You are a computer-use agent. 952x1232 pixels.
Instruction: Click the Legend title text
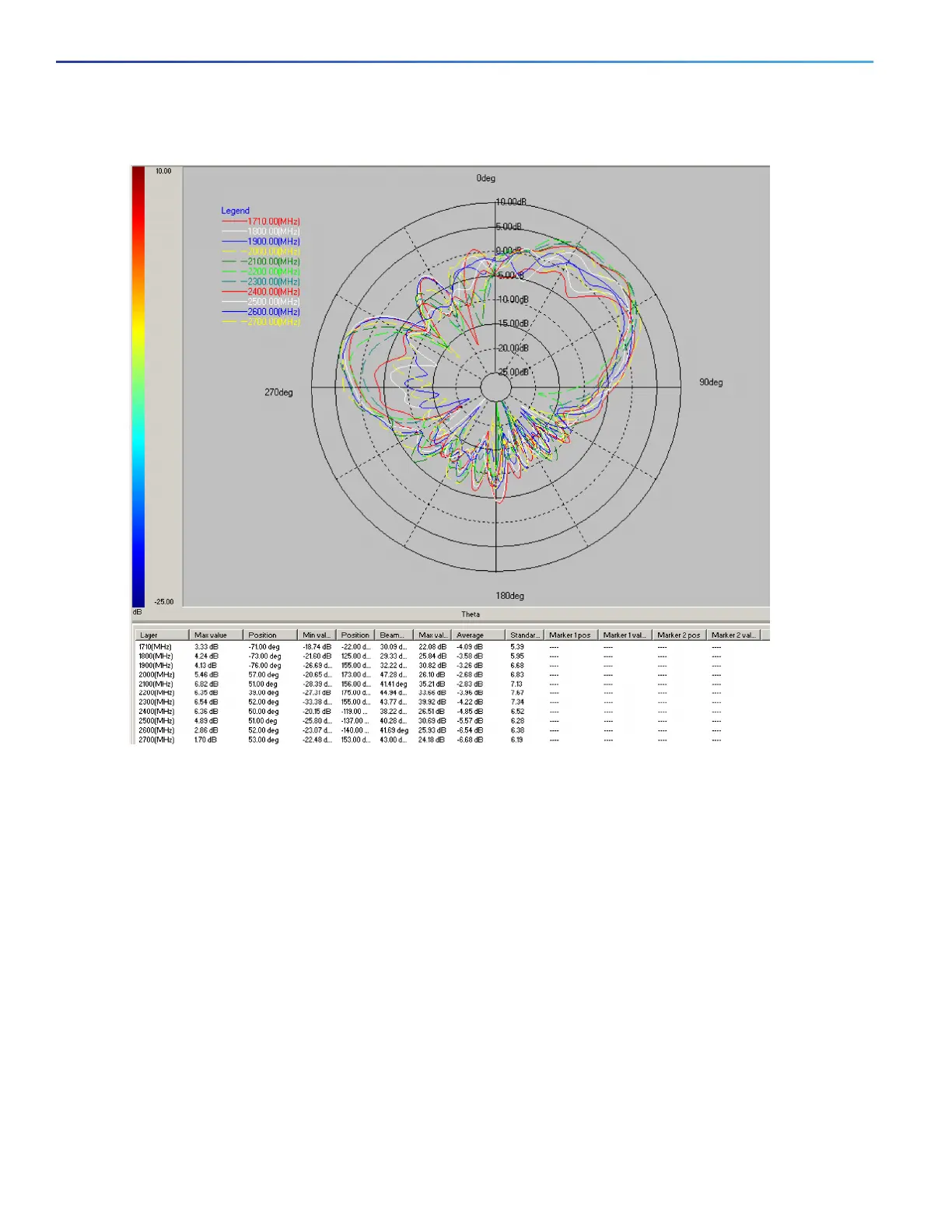click(x=235, y=211)
